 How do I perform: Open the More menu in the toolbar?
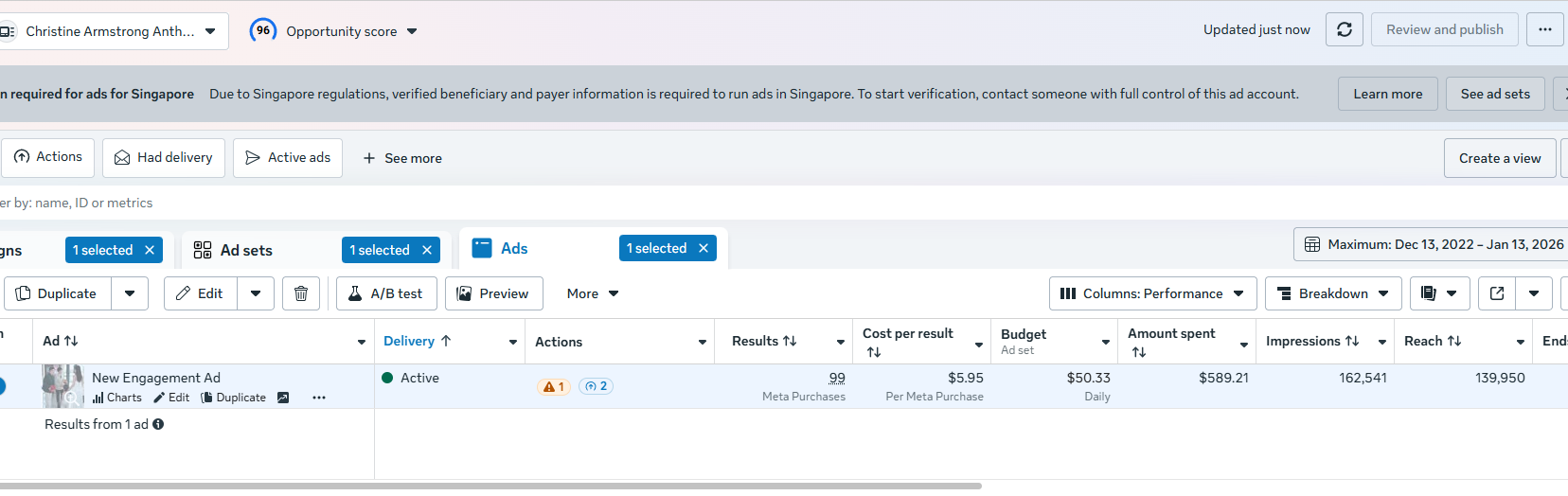[x=593, y=293]
